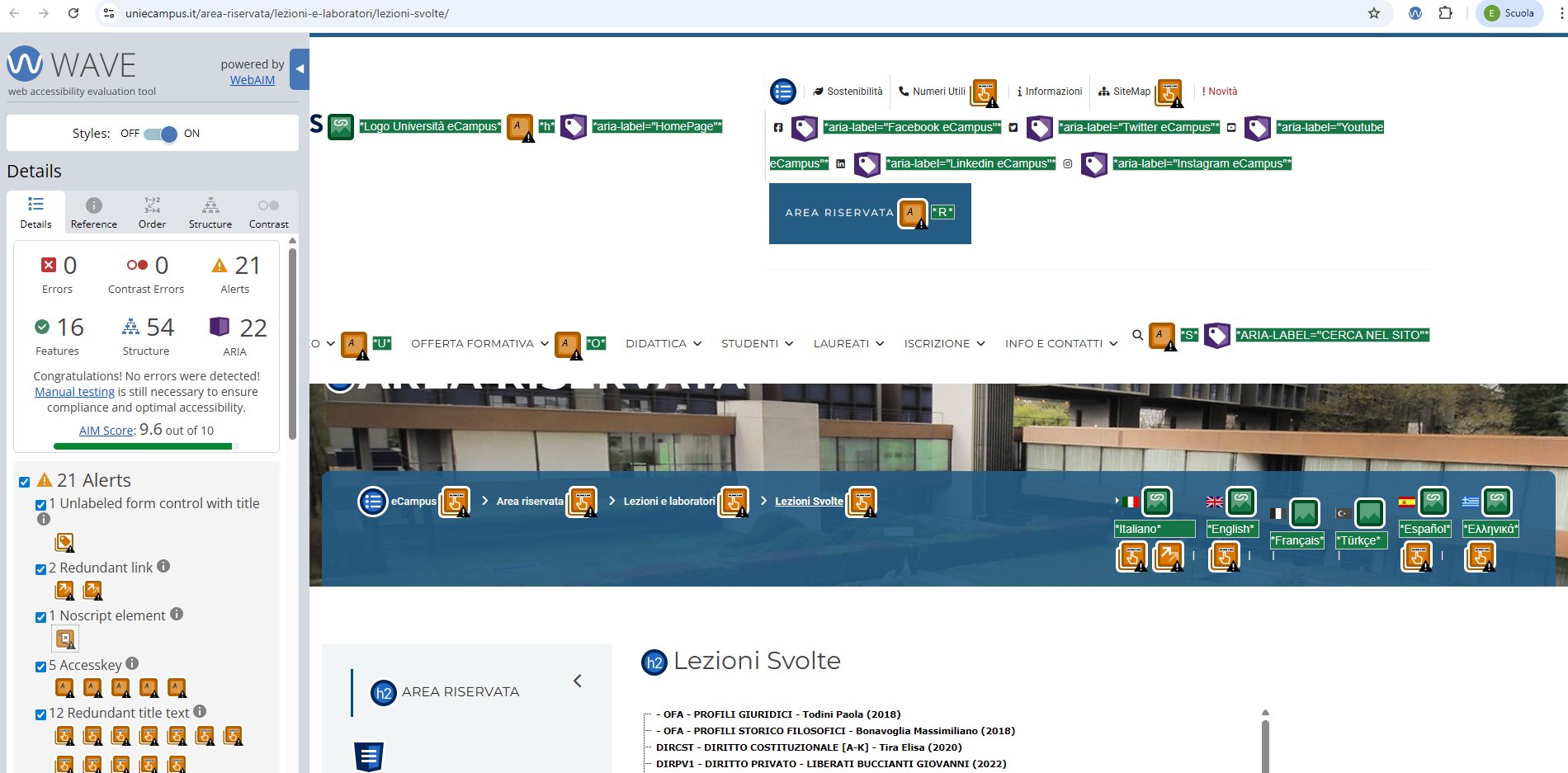The height and width of the screenshot is (773, 1568).
Task: Open the Manual testing link
Action: coord(74,392)
